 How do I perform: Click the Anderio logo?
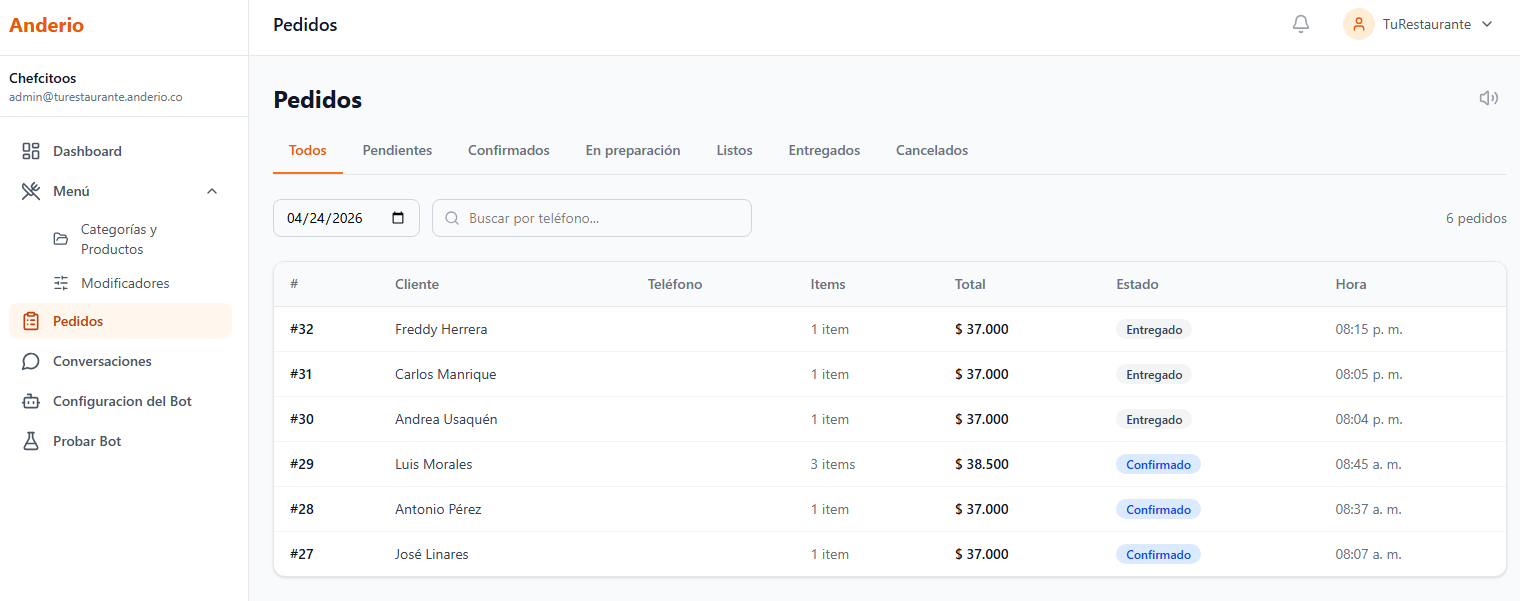click(x=46, y=25)
